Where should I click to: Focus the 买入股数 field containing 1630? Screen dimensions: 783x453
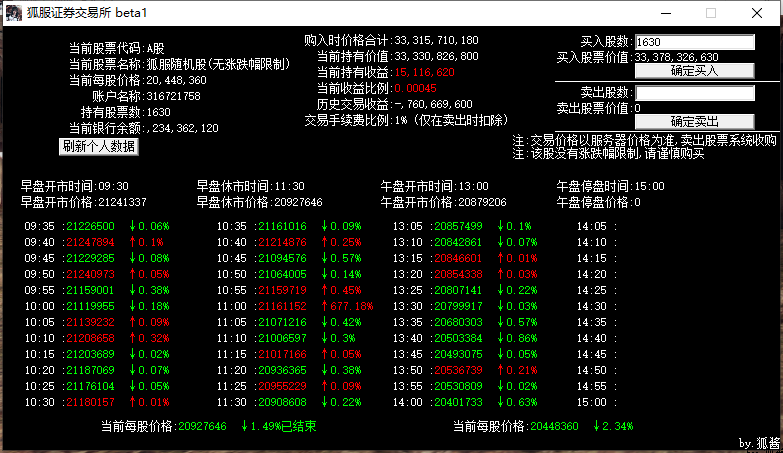click(694, 42)
